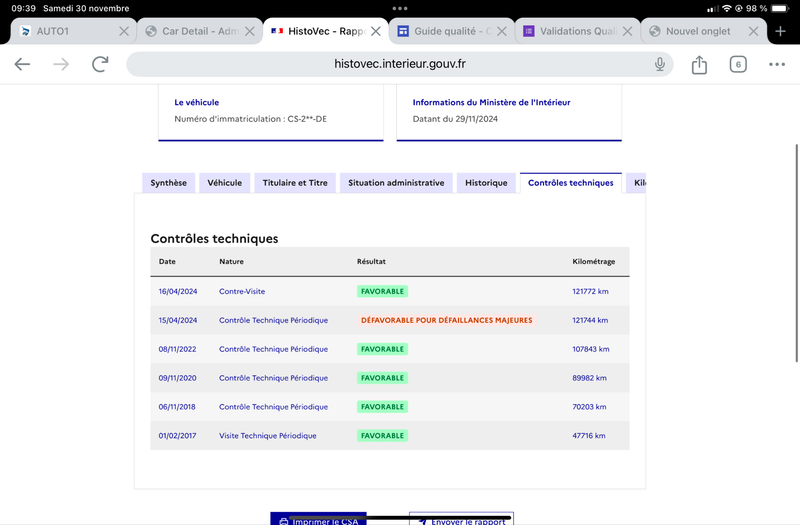Click the date 08/11/2022

(177, 349)
